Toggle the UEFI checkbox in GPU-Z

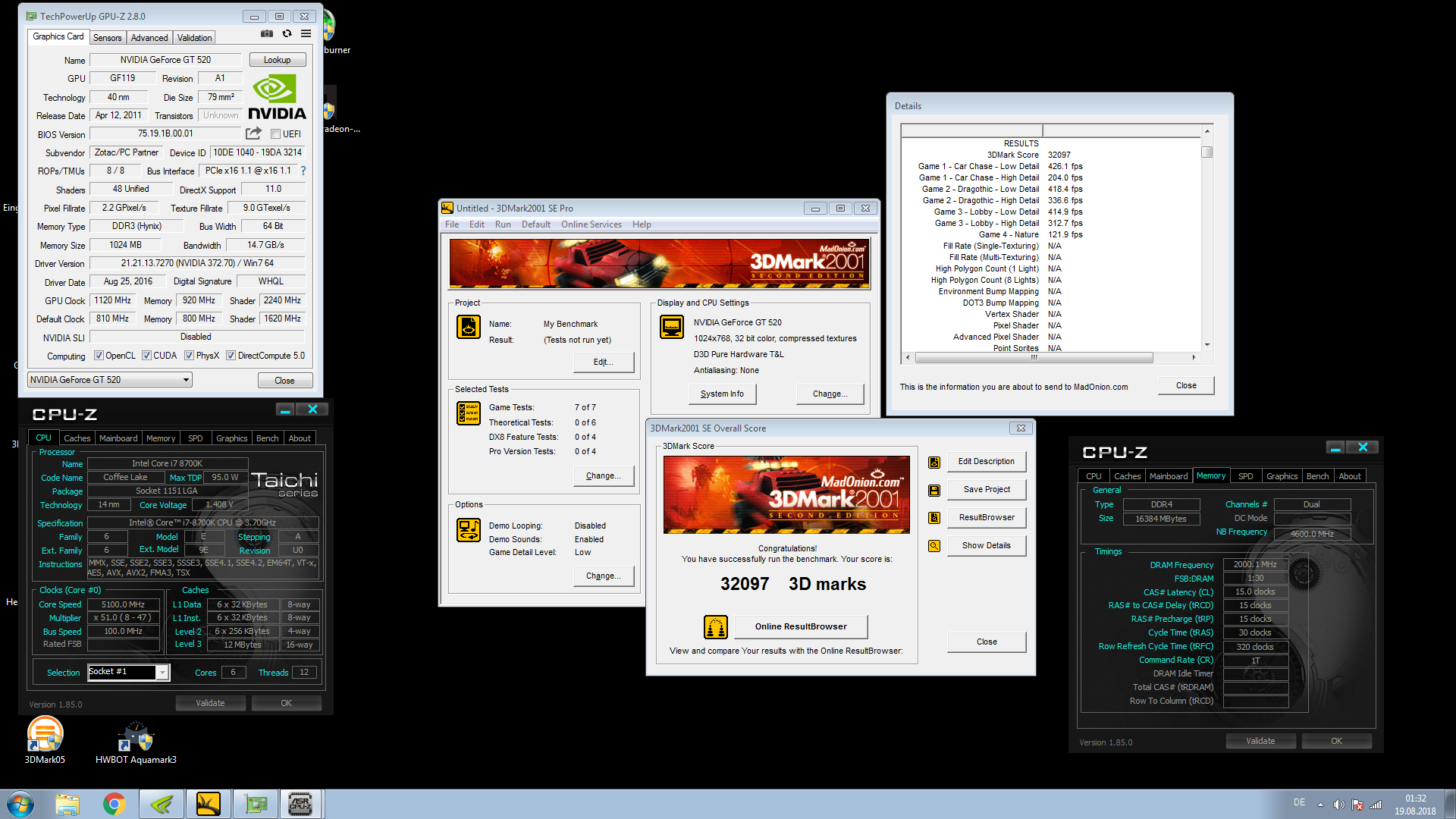tap(275, 134)
